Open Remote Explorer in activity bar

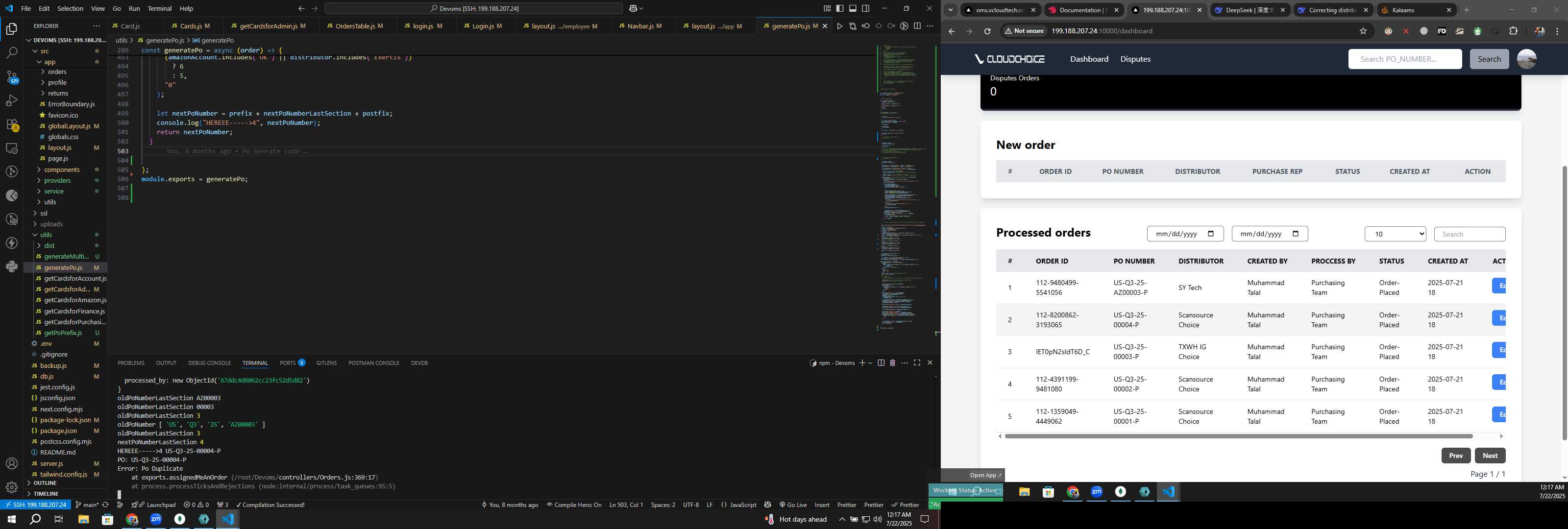coord(12,148)
